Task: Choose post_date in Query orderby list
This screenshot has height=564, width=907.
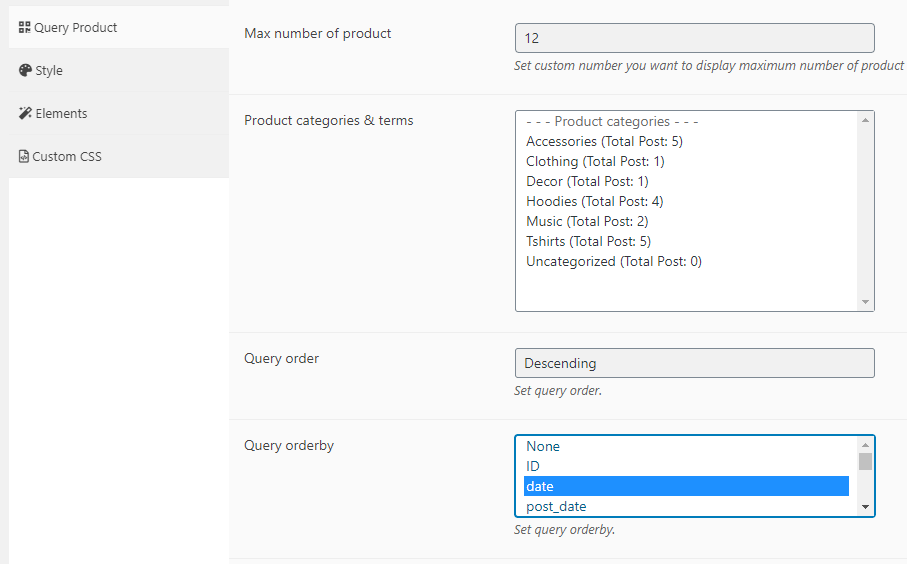Action: click(x=686, y=507)
